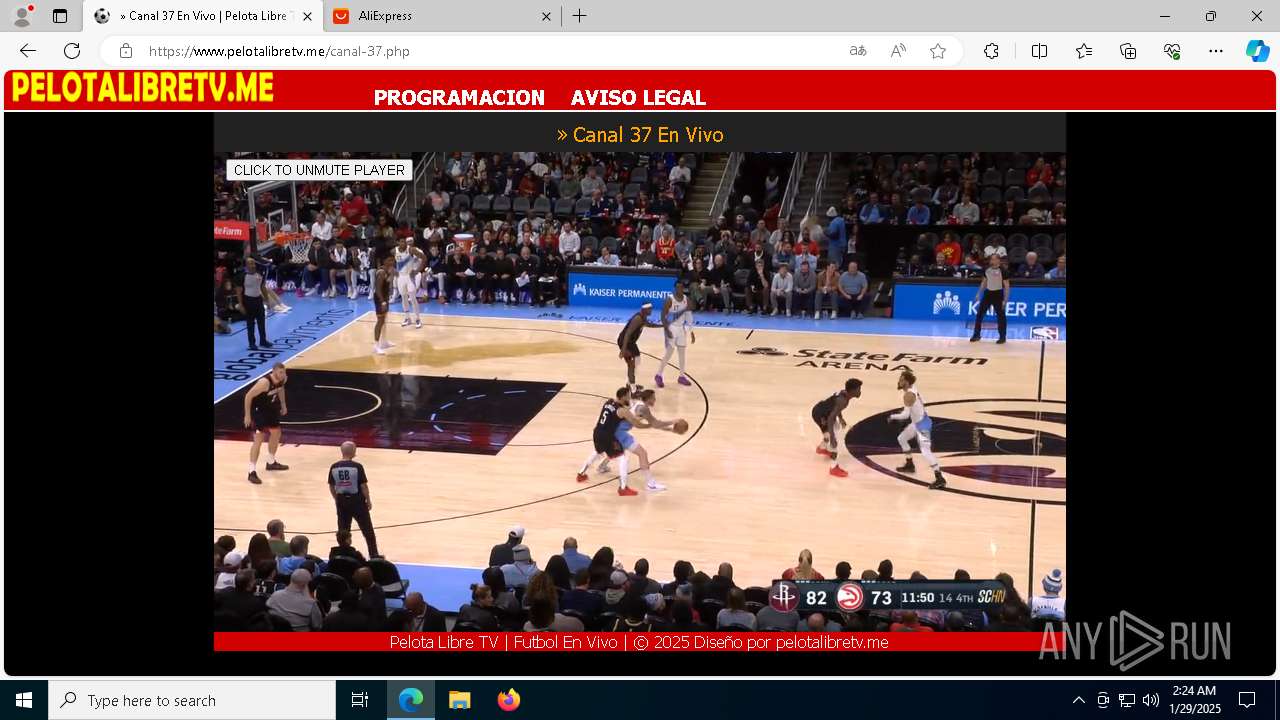Switch to the AliExpress tab
The width and height of the screenshot is (1280, 720).
441,16
